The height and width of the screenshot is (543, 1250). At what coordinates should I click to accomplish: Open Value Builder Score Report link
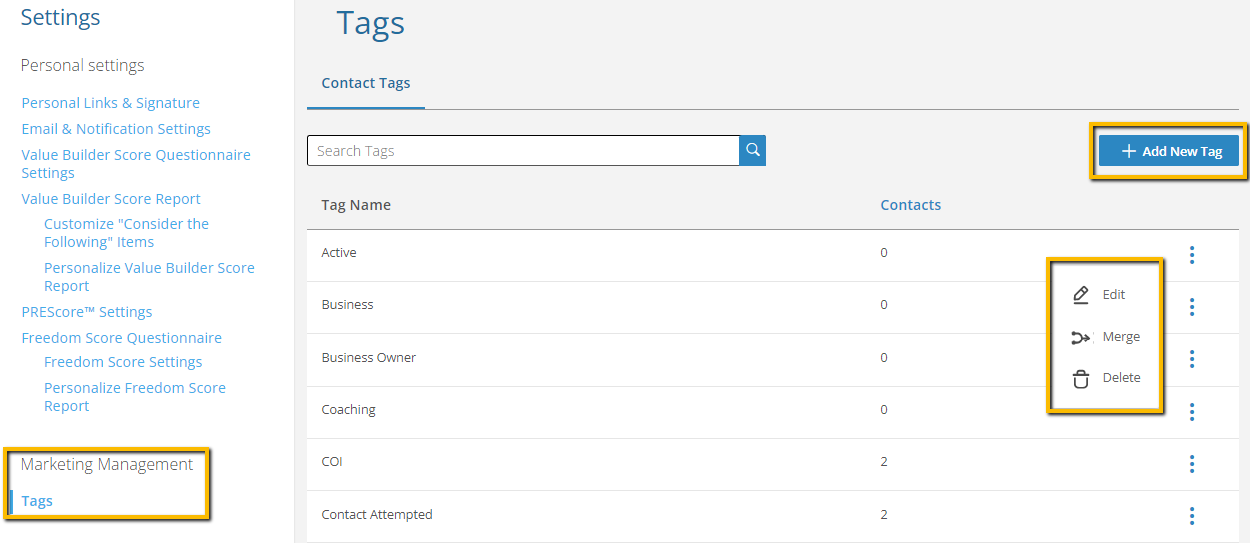(x=111, y=199)
